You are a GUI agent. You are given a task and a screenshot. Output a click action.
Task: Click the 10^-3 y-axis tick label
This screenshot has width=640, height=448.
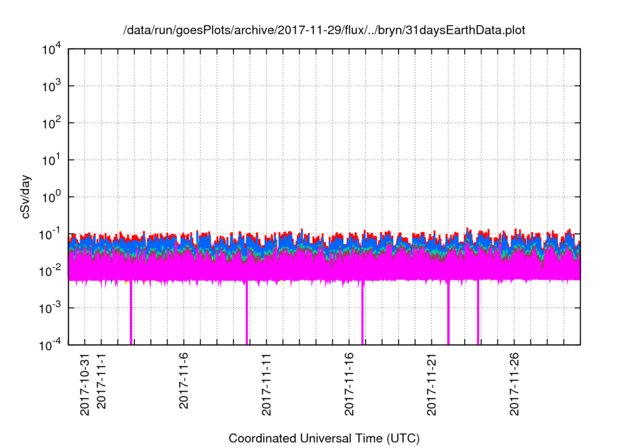coord(51,308)
